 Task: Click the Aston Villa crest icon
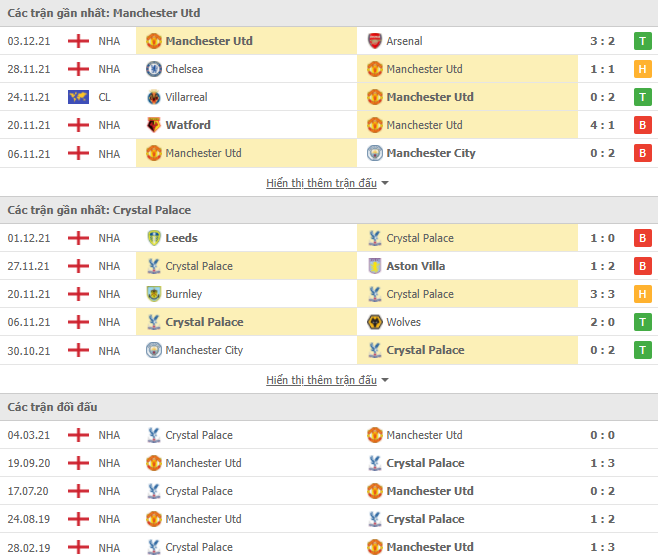coord(374,266)
